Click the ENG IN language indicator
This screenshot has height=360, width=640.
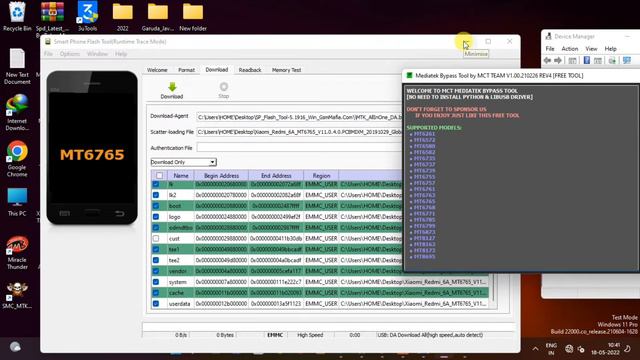click(x=551, y=349)
